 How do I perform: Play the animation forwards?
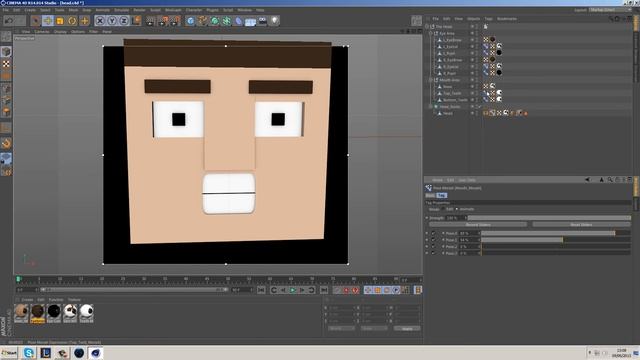292,290
